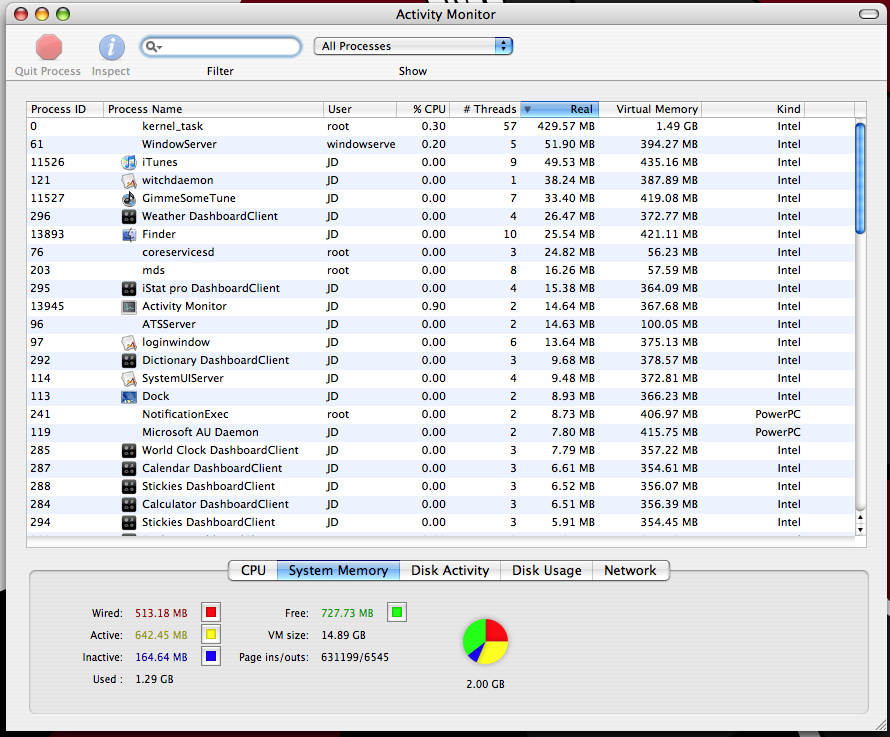The height and width of the screenshot is (737, 890).
Task: Click the iTunes app icon in list
Action: tap(129, 162)
